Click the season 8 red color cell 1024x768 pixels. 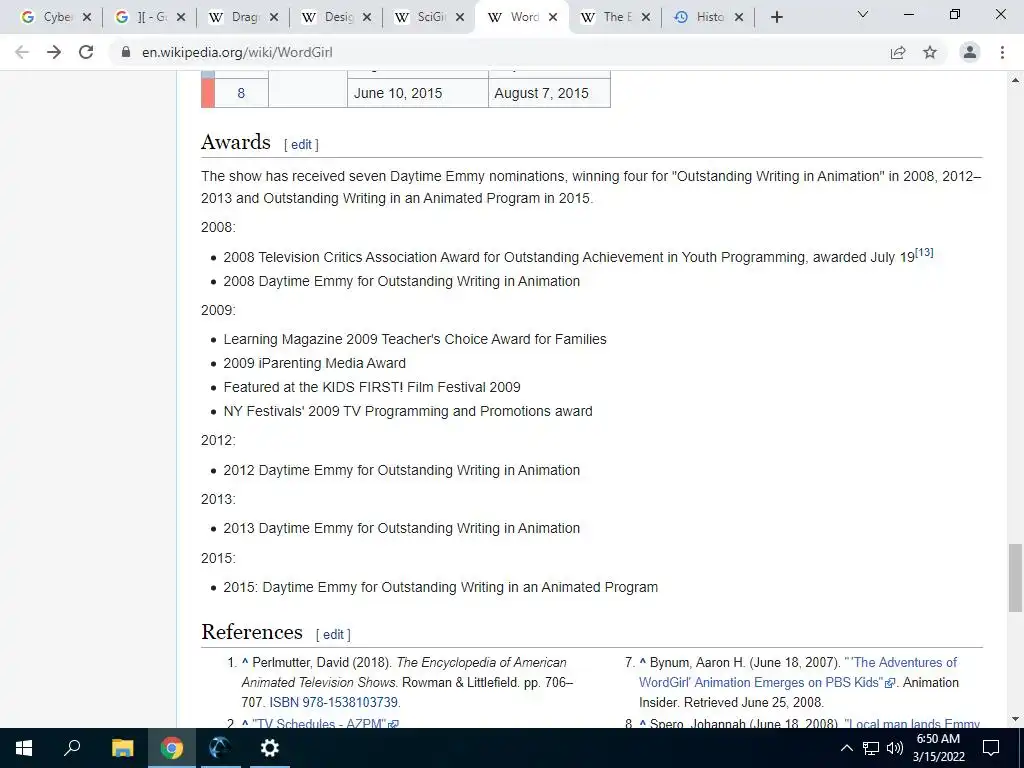coord(208,93)
